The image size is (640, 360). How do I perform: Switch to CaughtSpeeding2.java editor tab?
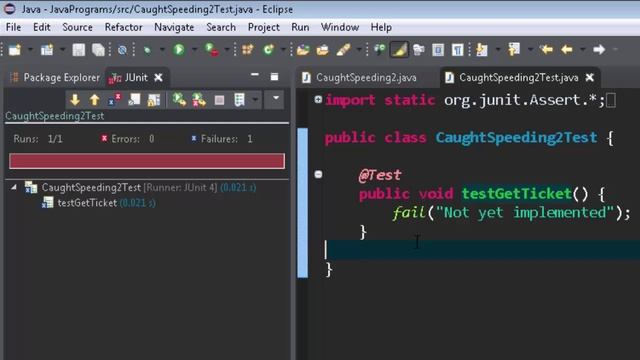tap(360, 78)
